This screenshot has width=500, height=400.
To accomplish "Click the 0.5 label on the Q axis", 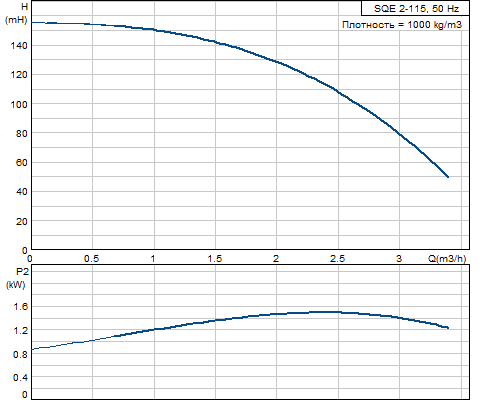I will [x=91, y=259].
